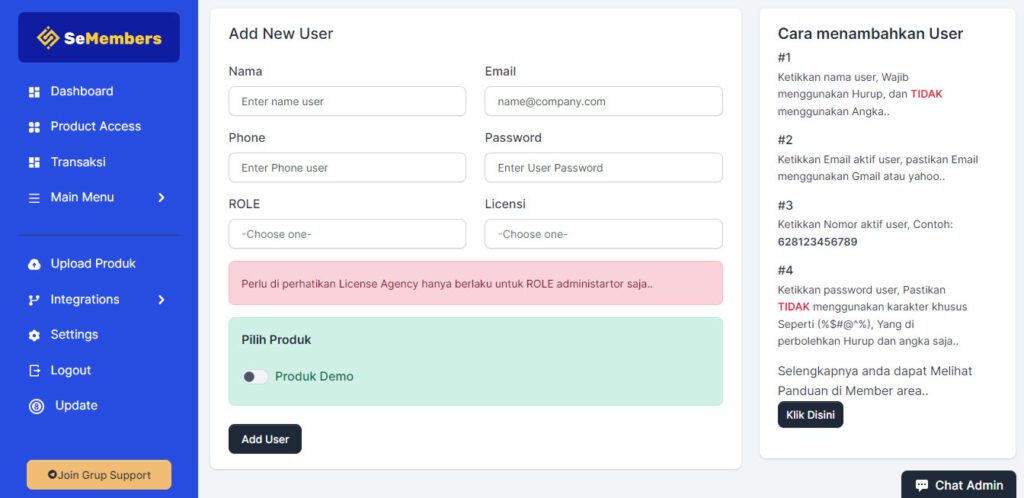Open the Chat Admin widget
This screenshot has width=1024, height=498.
(958, 485)
